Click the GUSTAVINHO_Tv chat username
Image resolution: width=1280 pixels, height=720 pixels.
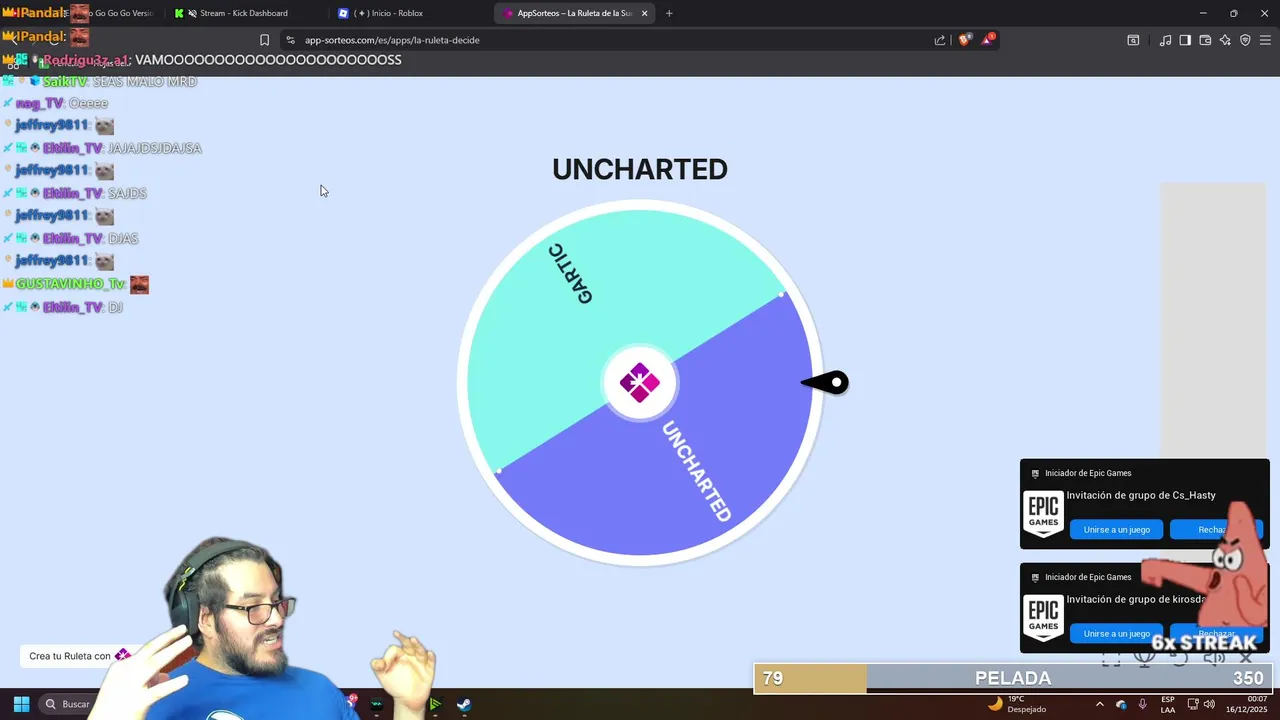(70, 284)
